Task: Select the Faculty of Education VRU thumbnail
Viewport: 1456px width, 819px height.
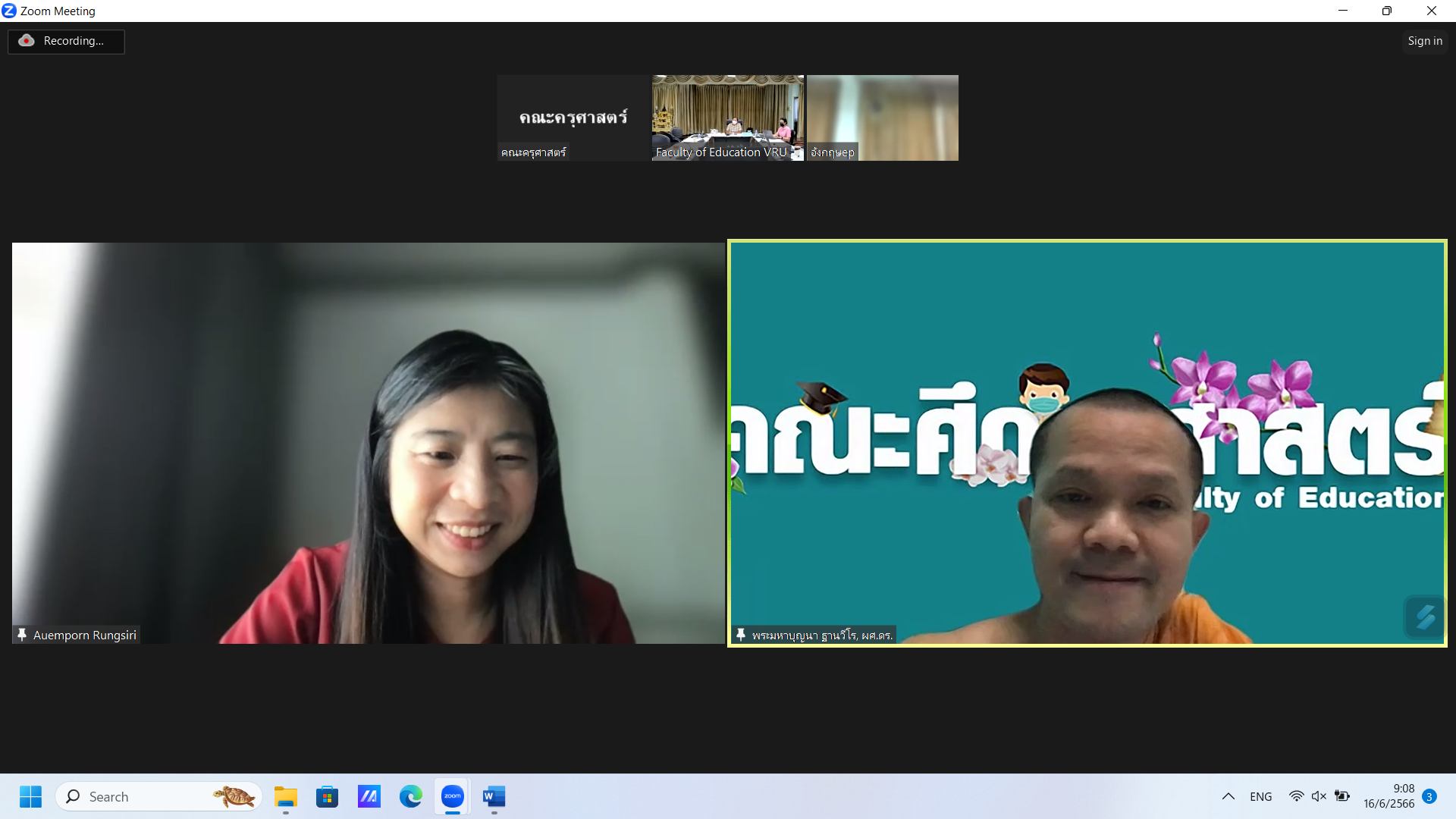Action: pos(727,118)
